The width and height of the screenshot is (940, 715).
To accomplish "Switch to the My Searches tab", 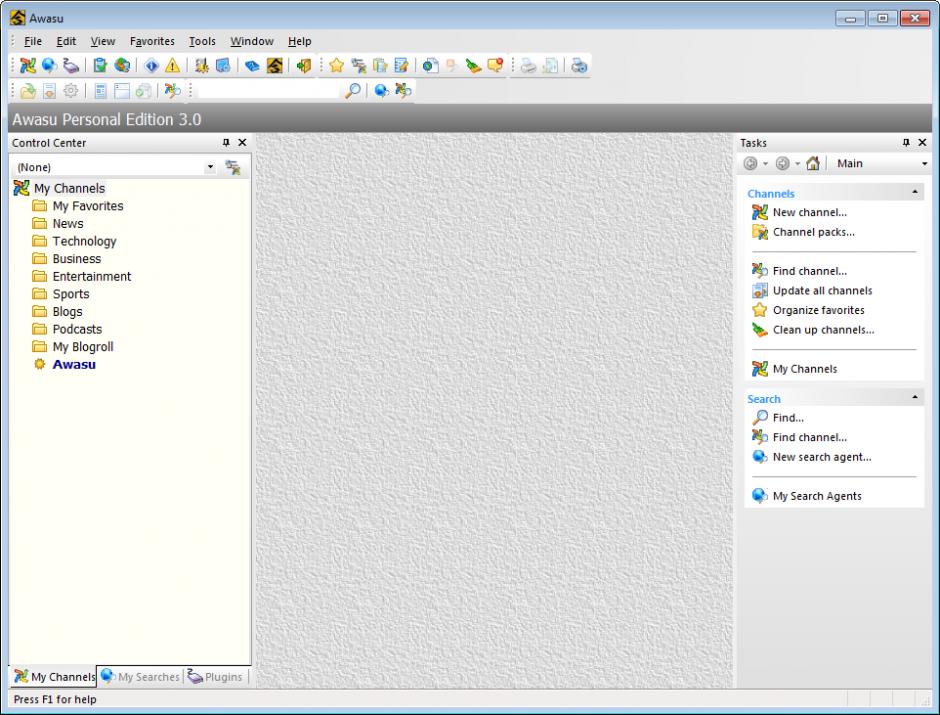I will 140,677.
